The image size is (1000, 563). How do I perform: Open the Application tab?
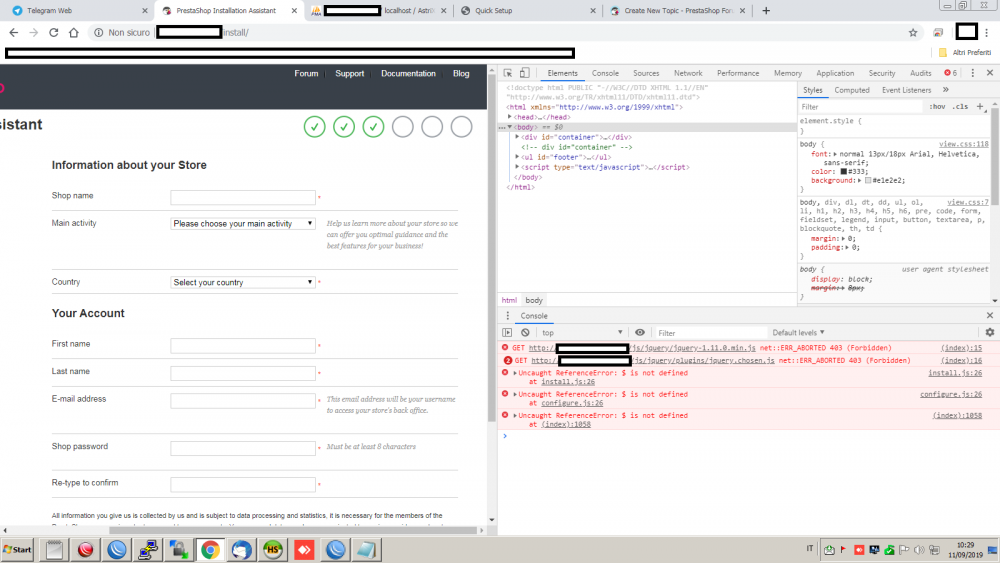(x=835, y=73)
